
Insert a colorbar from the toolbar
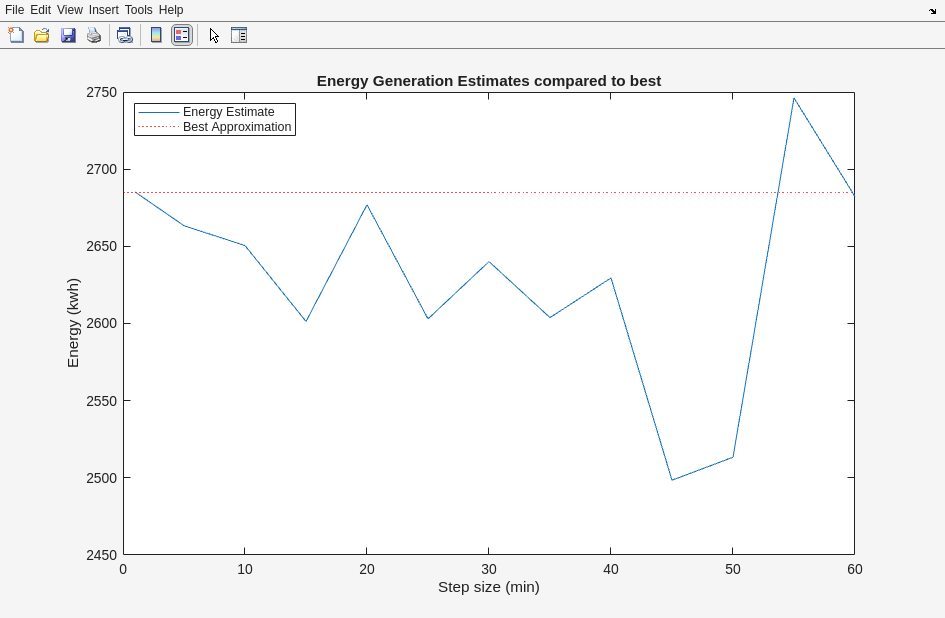point(156,35)
